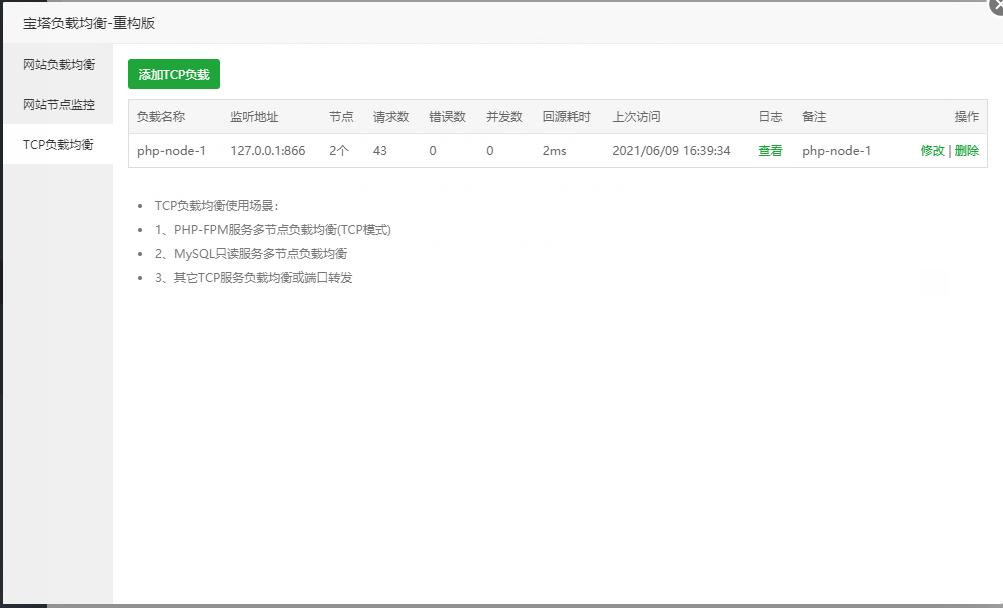Click the 2个 node count cell

point(339,151)
